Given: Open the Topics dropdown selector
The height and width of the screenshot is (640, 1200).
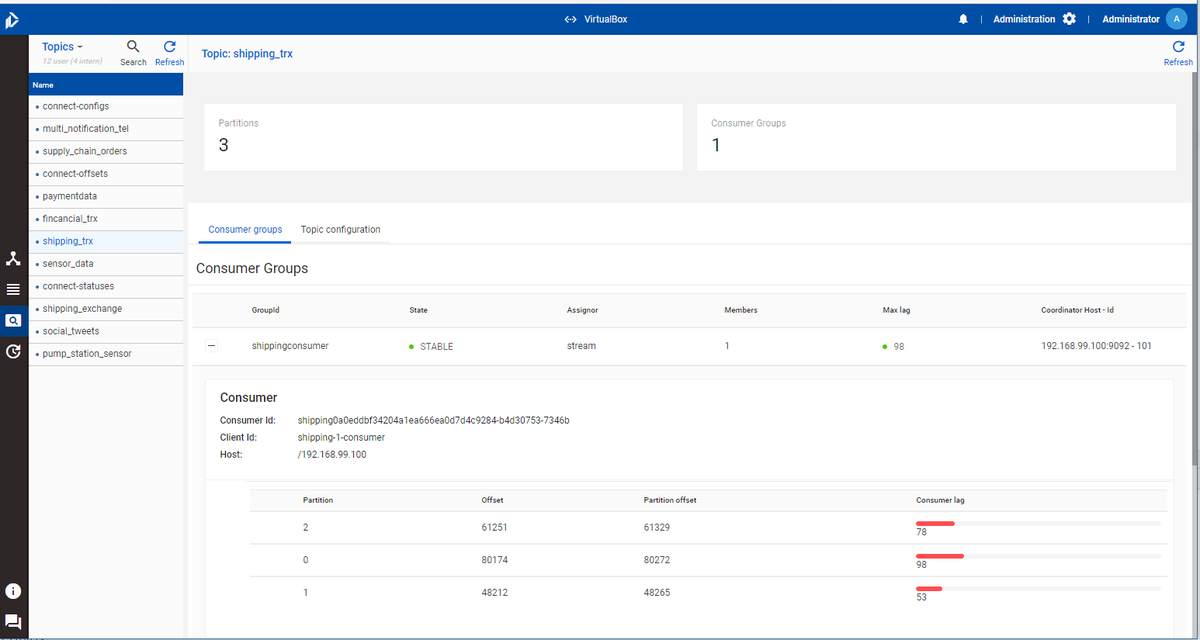Looking at the screenshot, I should pyautogui.click(x=63, y=47).
